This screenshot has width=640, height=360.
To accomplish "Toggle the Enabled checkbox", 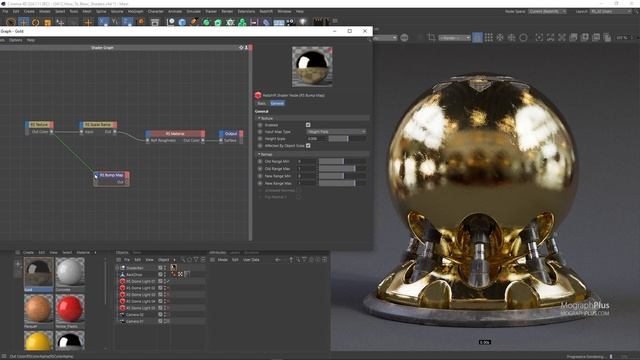I will tap(308, 125).
